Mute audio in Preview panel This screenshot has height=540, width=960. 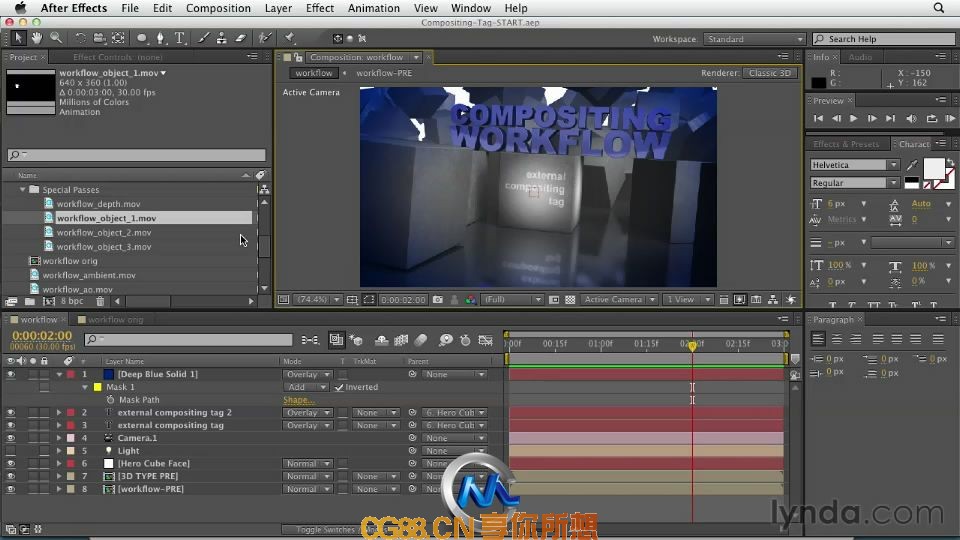pyautogui.click(x=911, y=118)
